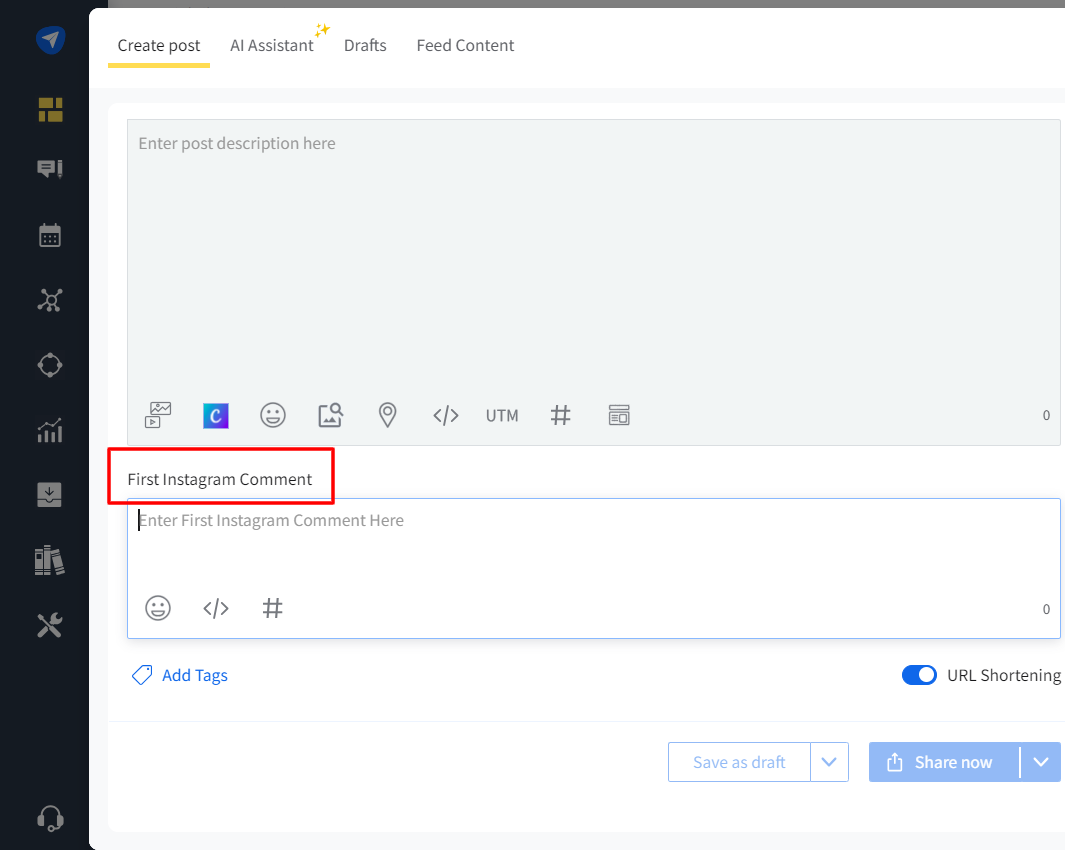This screenshot has height=850, width=1065.
Task: Open the headset support icon
Action: (x=50, y=818)
